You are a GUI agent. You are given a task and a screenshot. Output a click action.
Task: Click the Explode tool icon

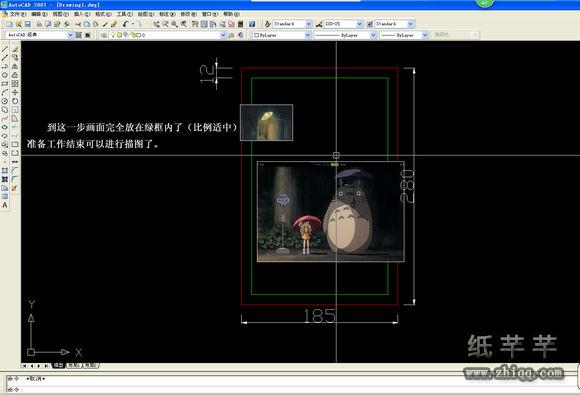click(x=15, y=188)
